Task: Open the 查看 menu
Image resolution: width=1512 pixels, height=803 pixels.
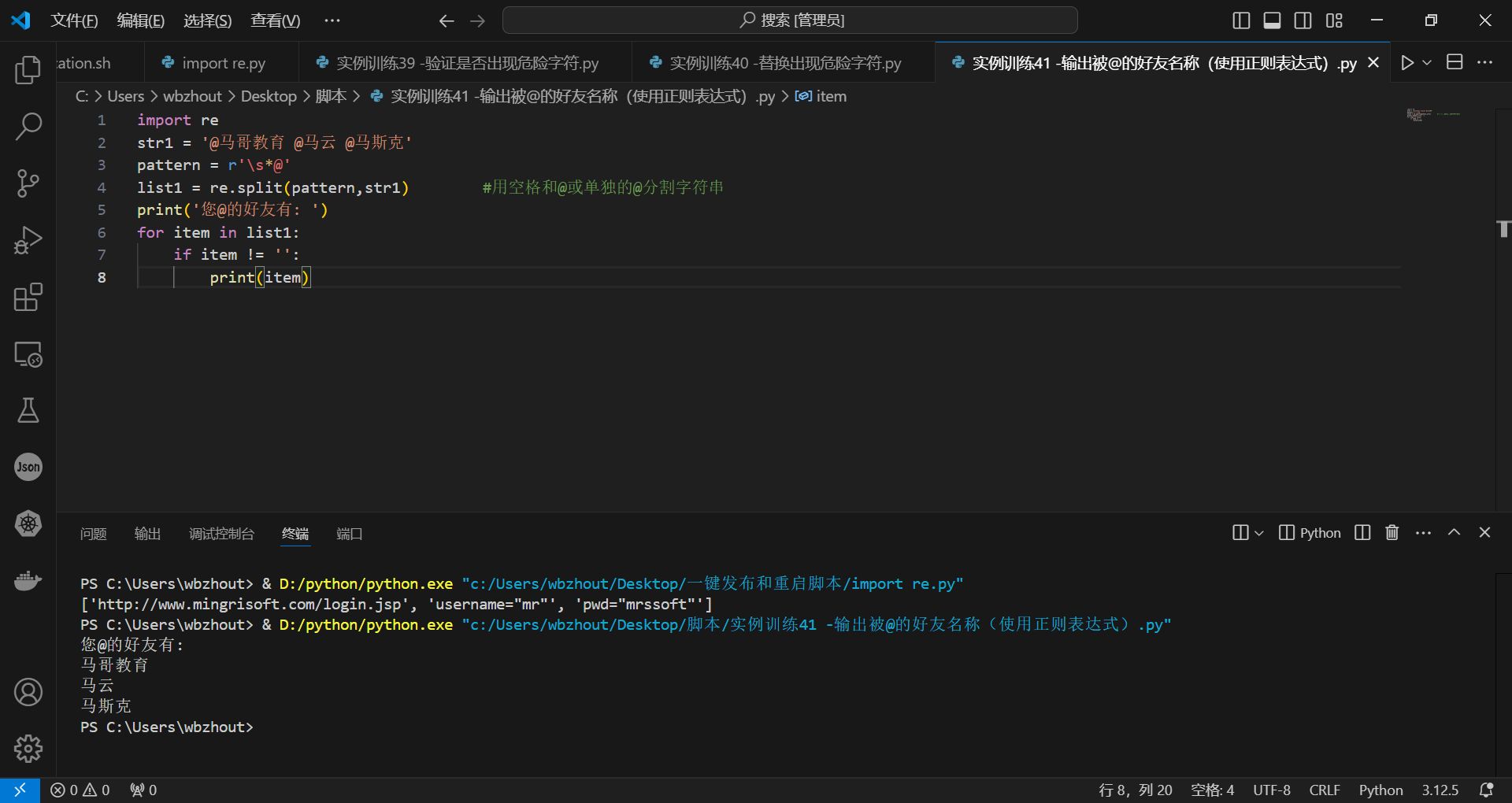Action: [x=274, y=20]
